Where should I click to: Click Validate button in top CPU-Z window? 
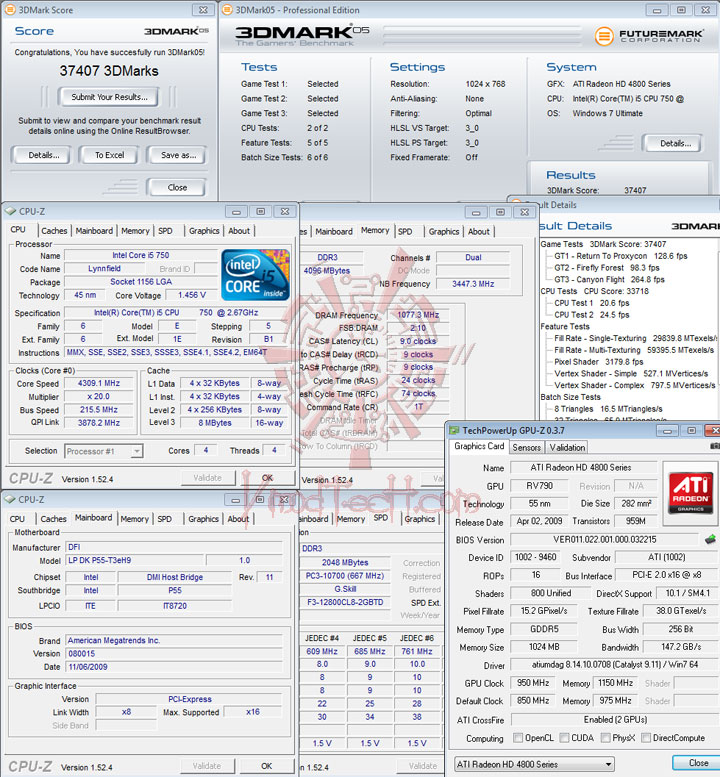(x=208, y=478)
